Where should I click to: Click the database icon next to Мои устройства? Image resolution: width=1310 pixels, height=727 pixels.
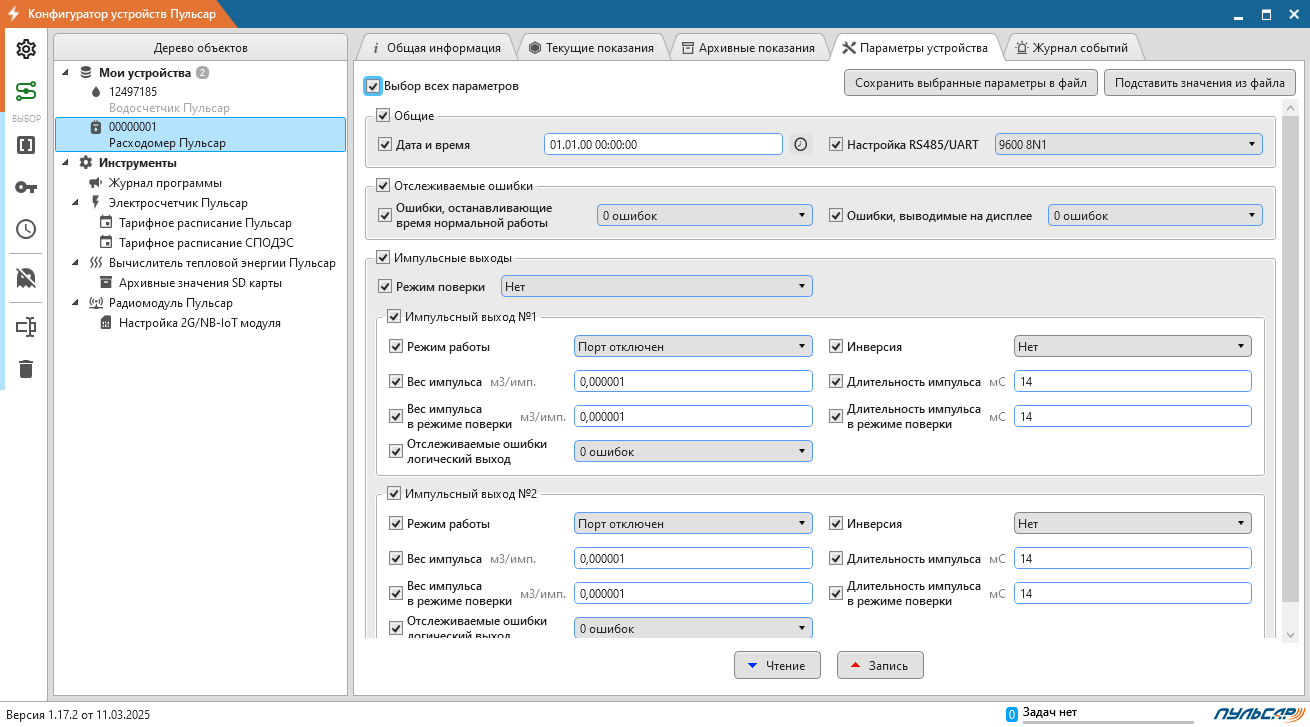point(86,73)
